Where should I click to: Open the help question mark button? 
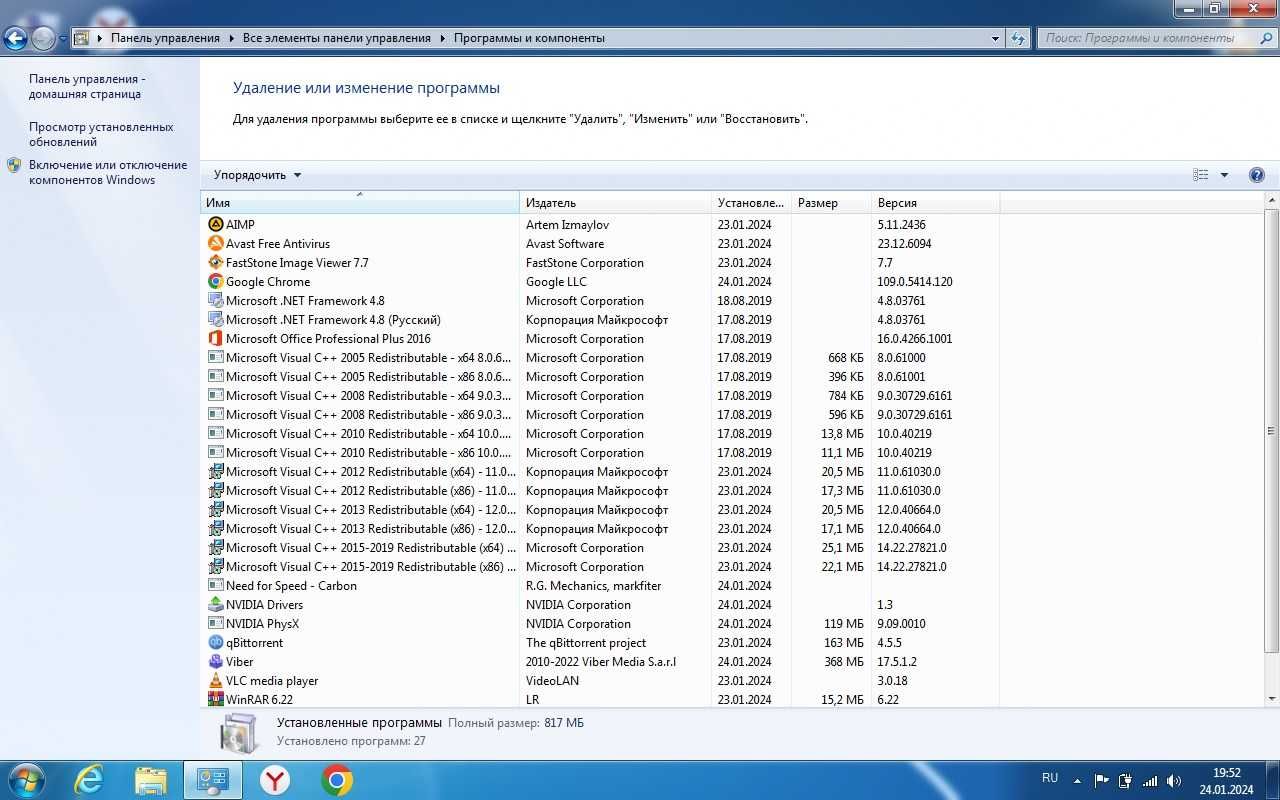[1257, 175]
